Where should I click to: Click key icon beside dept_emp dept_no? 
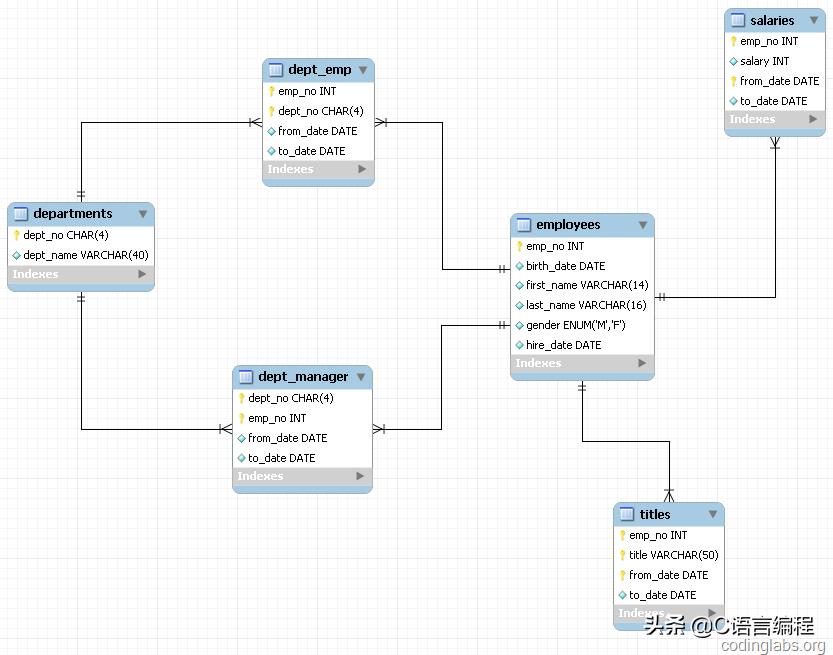pos(271,111)
